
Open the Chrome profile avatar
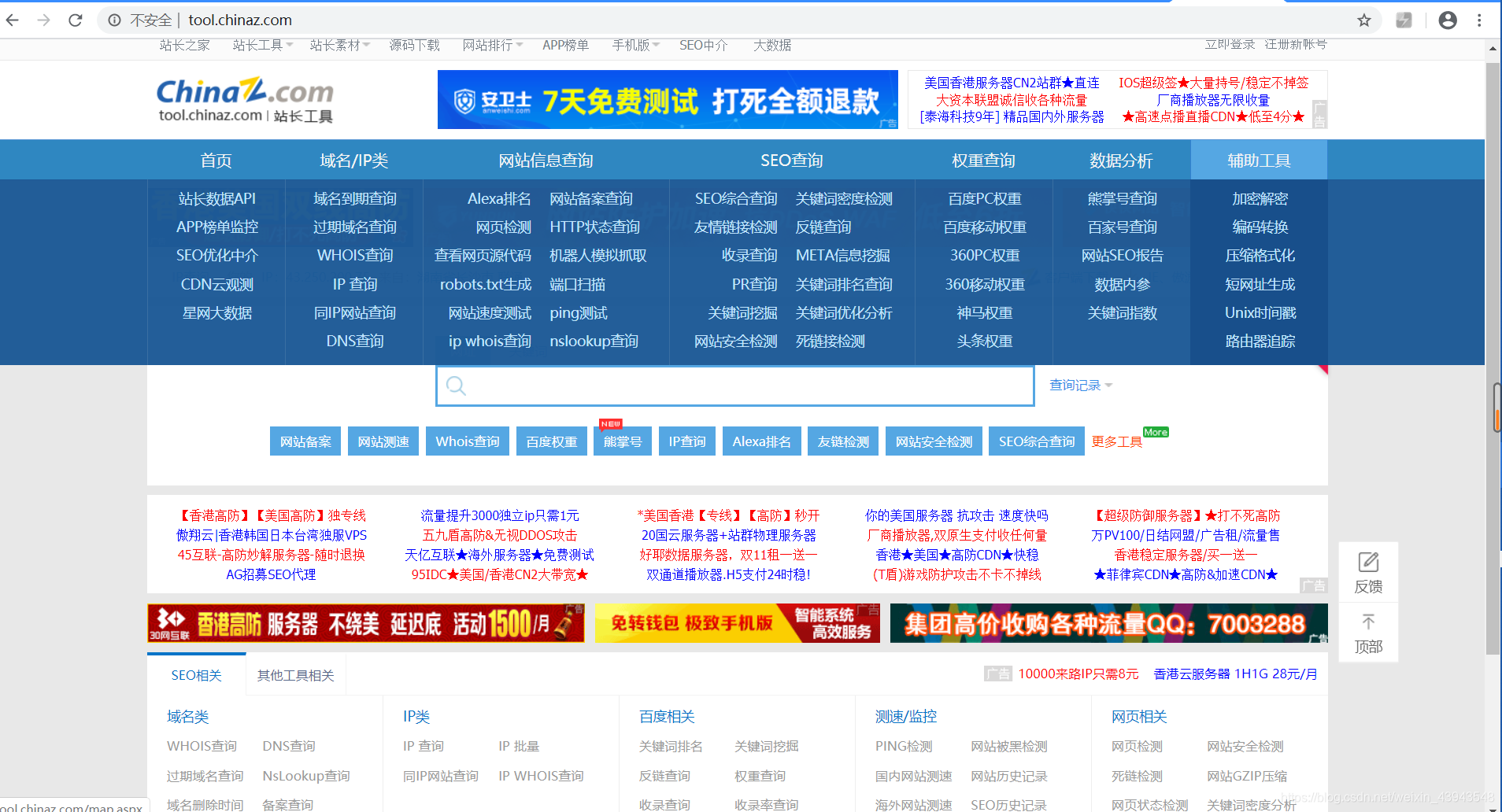click(1448, 20)
